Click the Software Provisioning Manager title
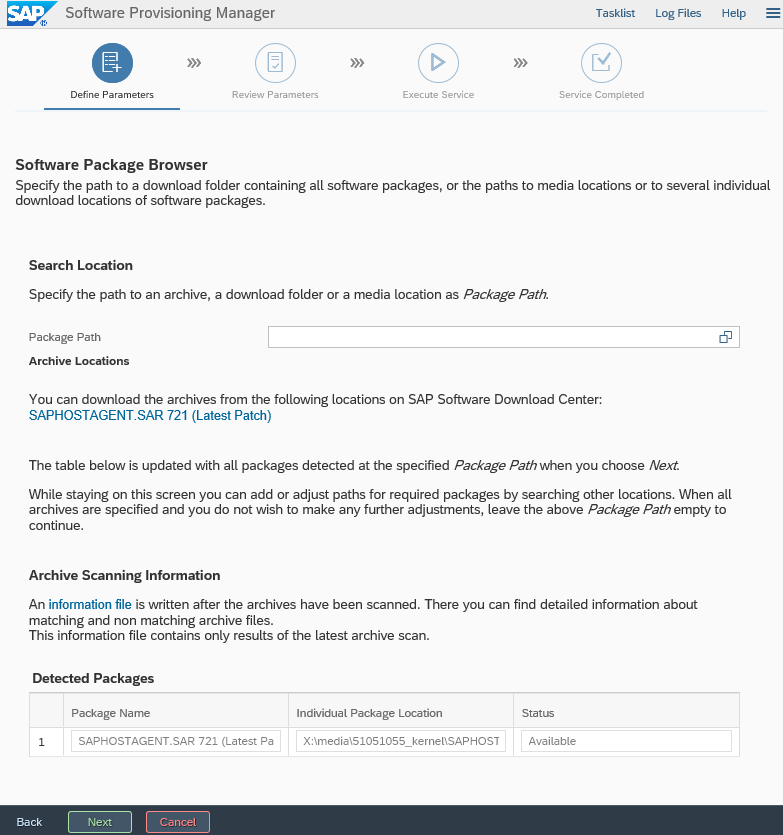 170,13
